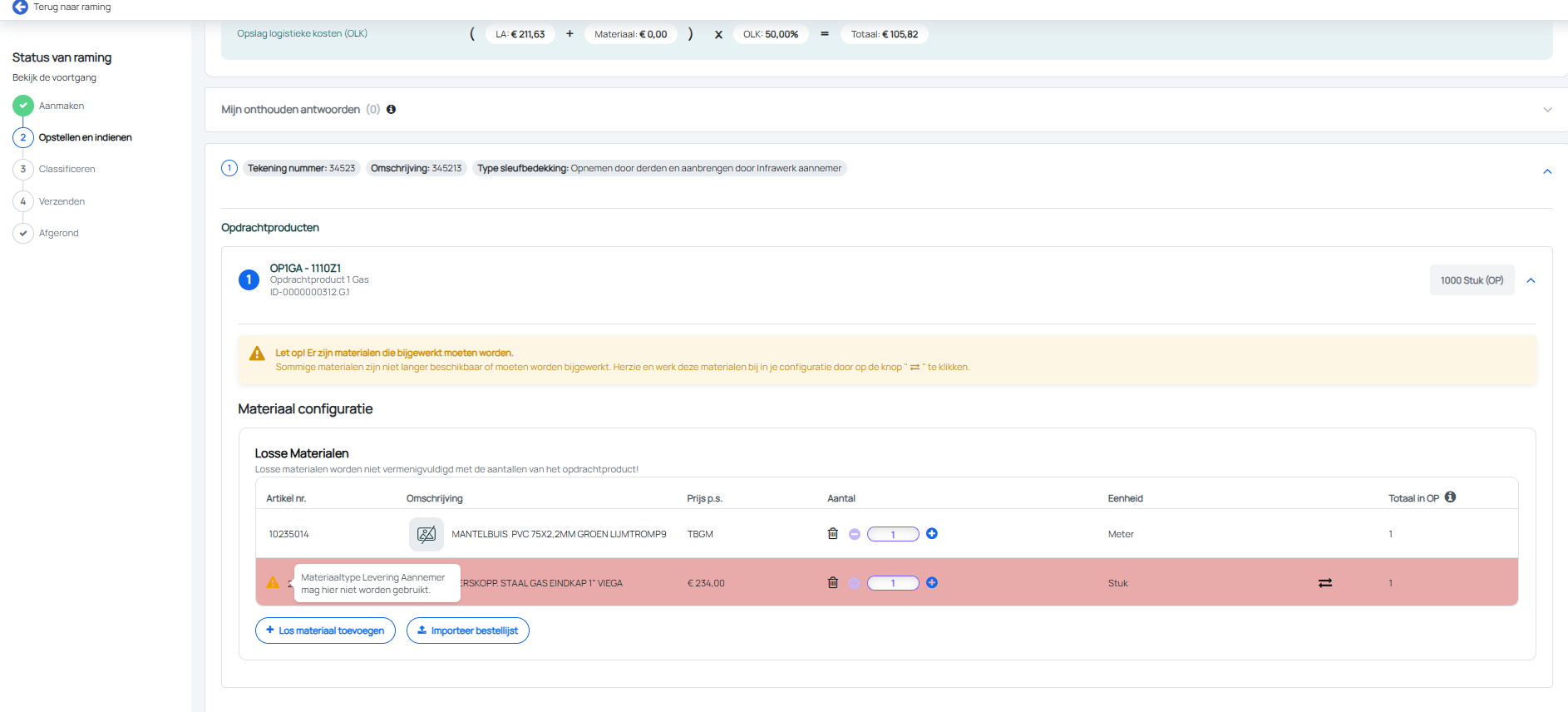This screenshot has width=1568, height=712.
Task: Delete the STAAL GAS EINDKAP material via trash icon
Action: point(832,582)
